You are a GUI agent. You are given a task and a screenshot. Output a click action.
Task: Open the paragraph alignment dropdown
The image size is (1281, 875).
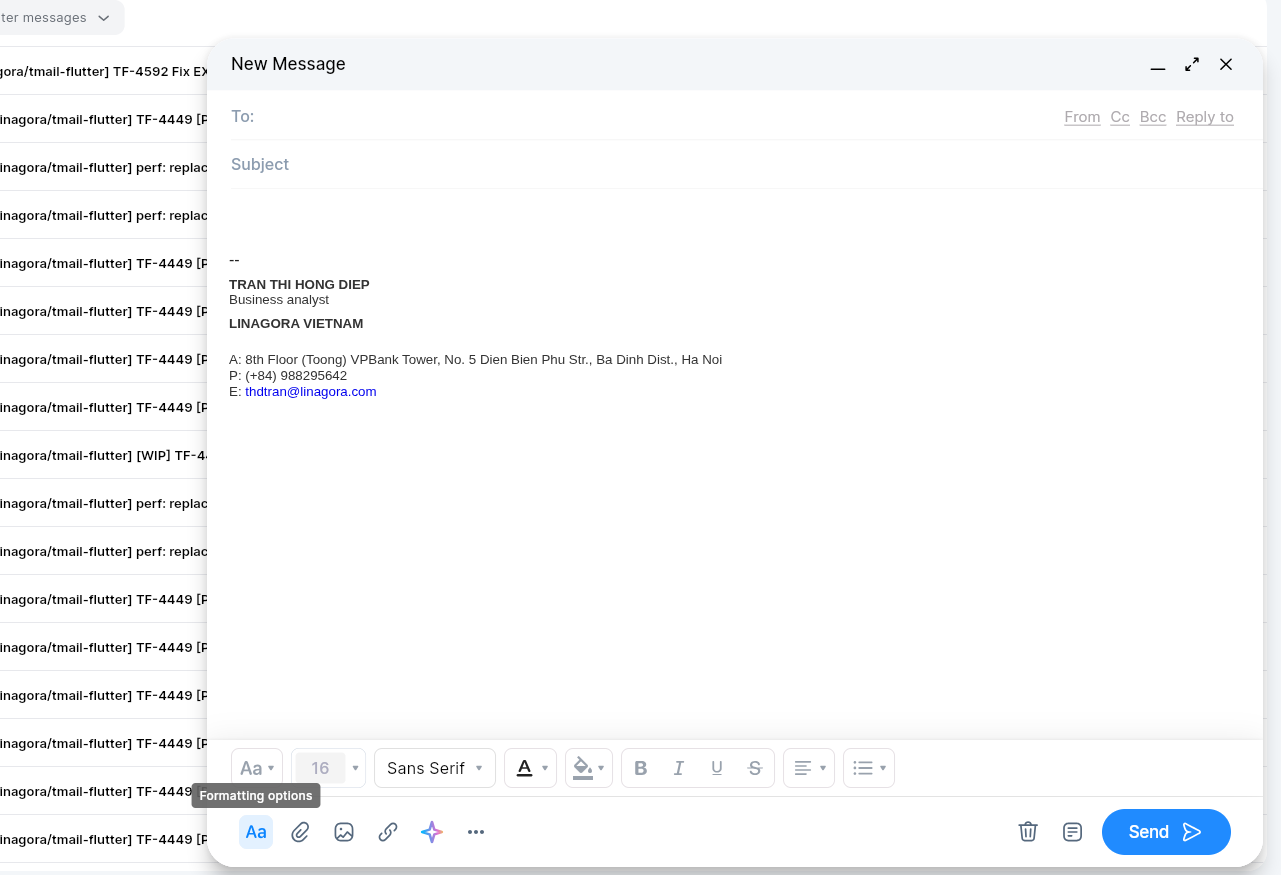pos(809,768)
